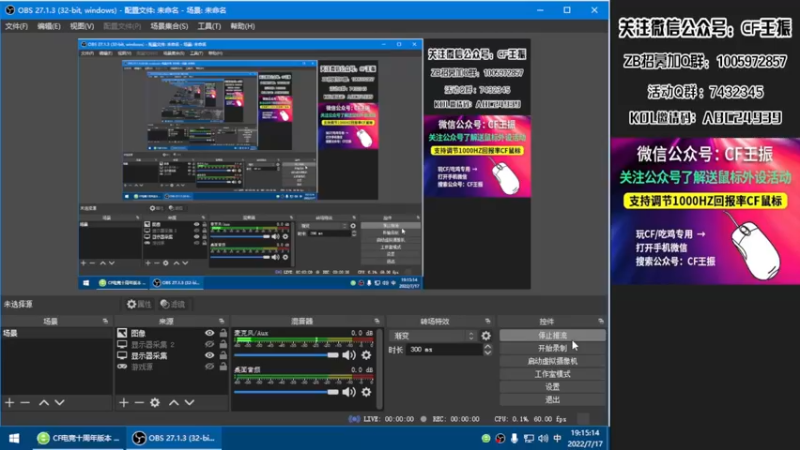The image size is (800, 450).
Task: Move scene down in the 场景 panel
Action: point(60,403)
